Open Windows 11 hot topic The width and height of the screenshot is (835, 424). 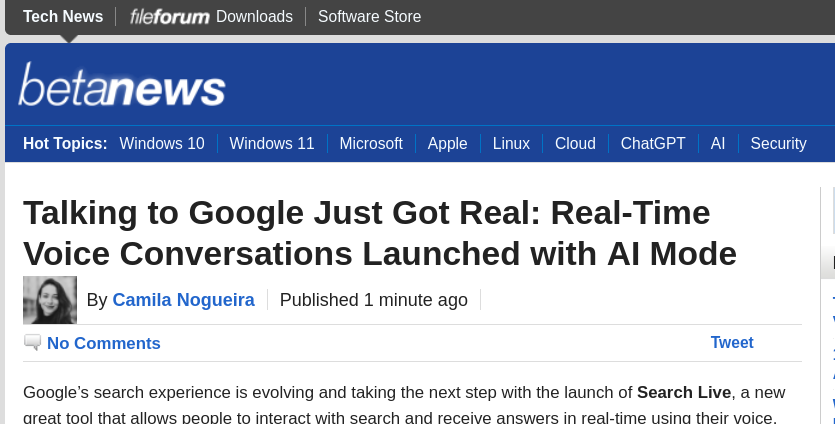(272, 143)
